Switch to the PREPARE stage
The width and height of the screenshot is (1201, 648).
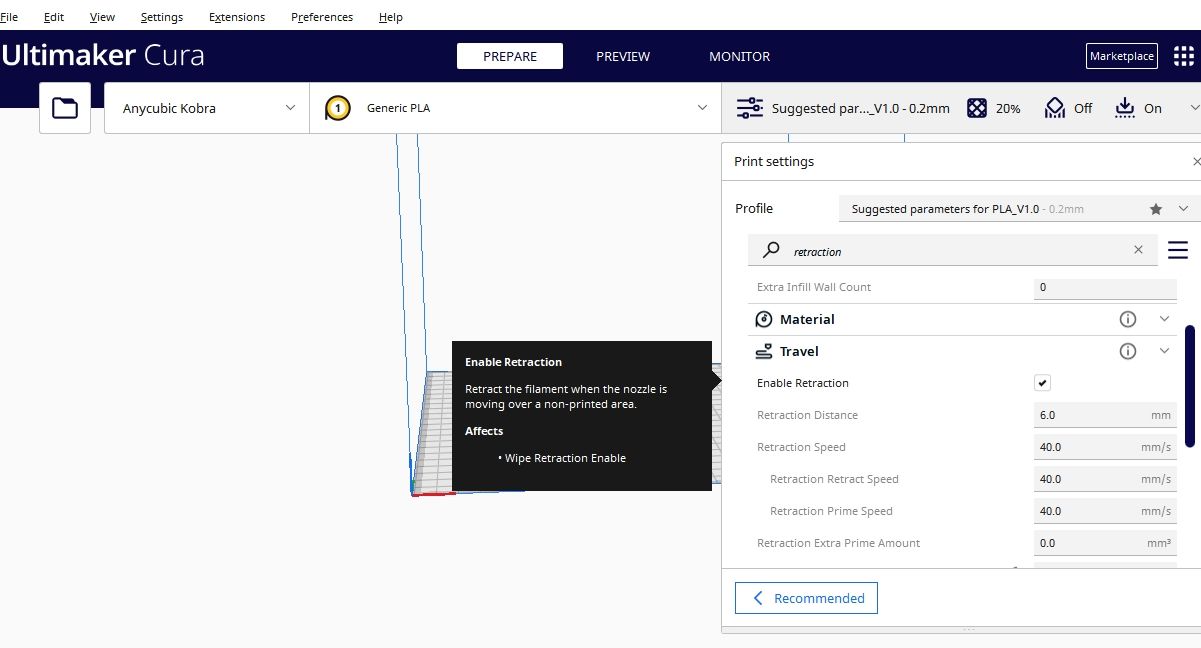point(510,56)
